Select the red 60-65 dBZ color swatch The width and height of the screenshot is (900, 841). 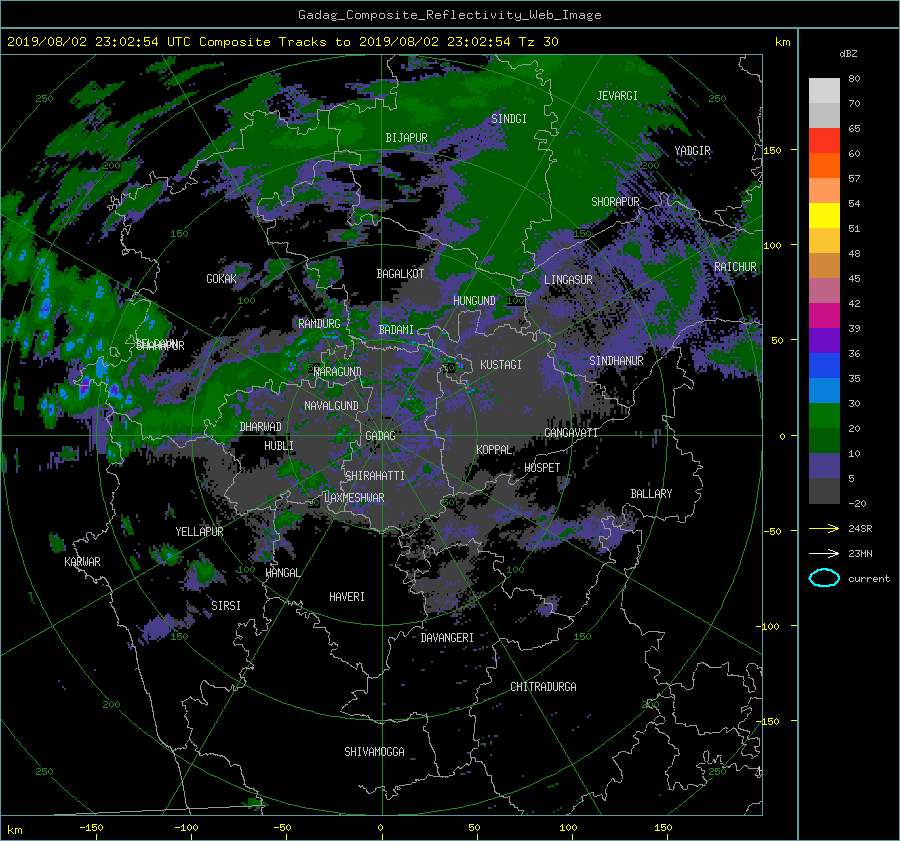[824, 141]
